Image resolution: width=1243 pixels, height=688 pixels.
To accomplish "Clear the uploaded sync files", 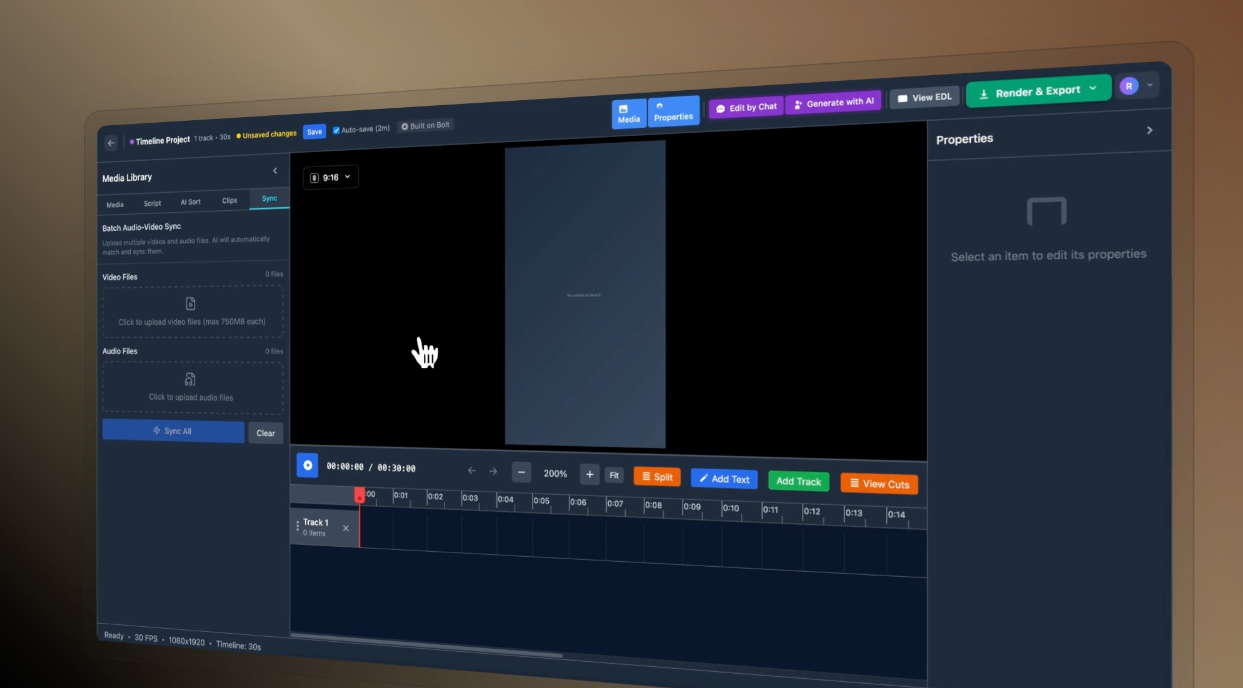I will point(266,433).
